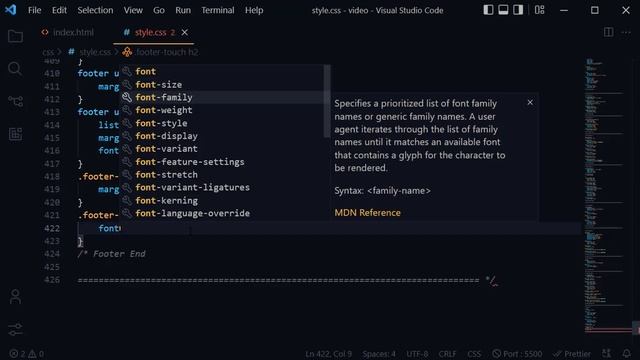The width and height of the screenshot is (640, 360).
Task: Close the style.css tab
Action: click(x=184, y=32)
